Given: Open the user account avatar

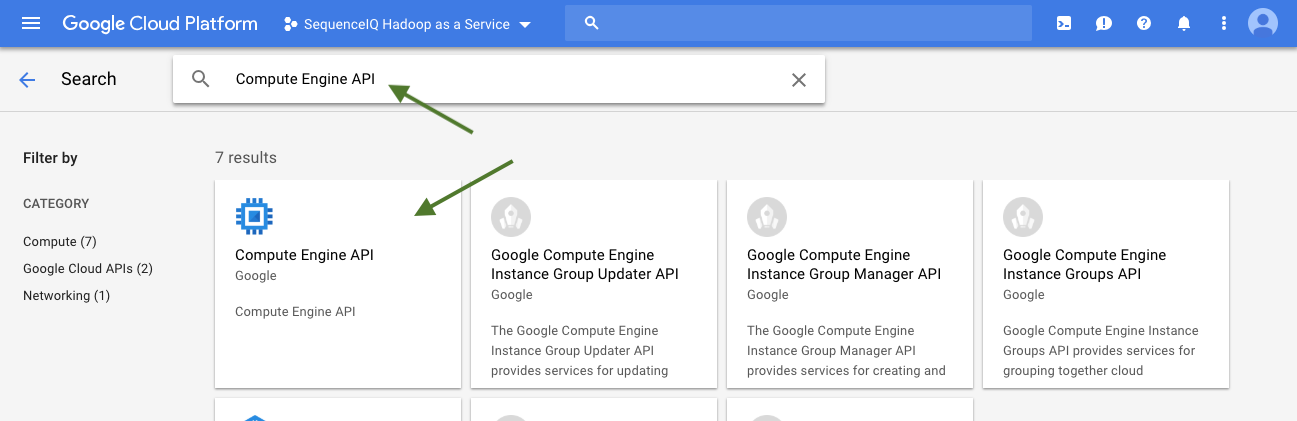Looking at the screenshot, I should tap(1263, 23).
